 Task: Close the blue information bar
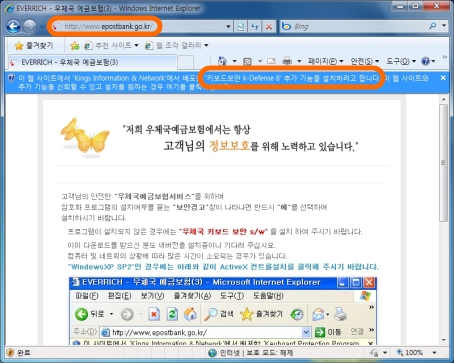443,78
